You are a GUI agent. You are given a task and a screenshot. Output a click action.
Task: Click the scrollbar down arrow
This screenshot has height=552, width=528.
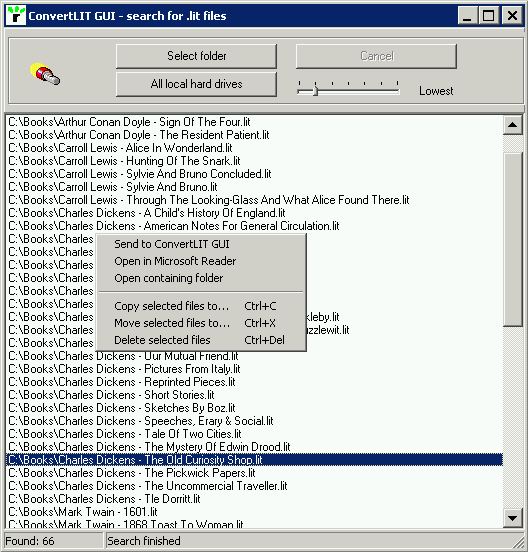click(513, 518)
